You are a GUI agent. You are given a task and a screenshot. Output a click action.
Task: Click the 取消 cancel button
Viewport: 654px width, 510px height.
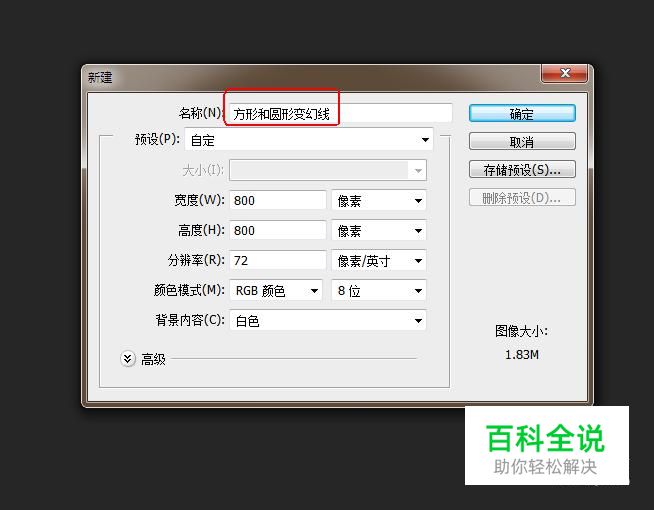click(522, 142)
